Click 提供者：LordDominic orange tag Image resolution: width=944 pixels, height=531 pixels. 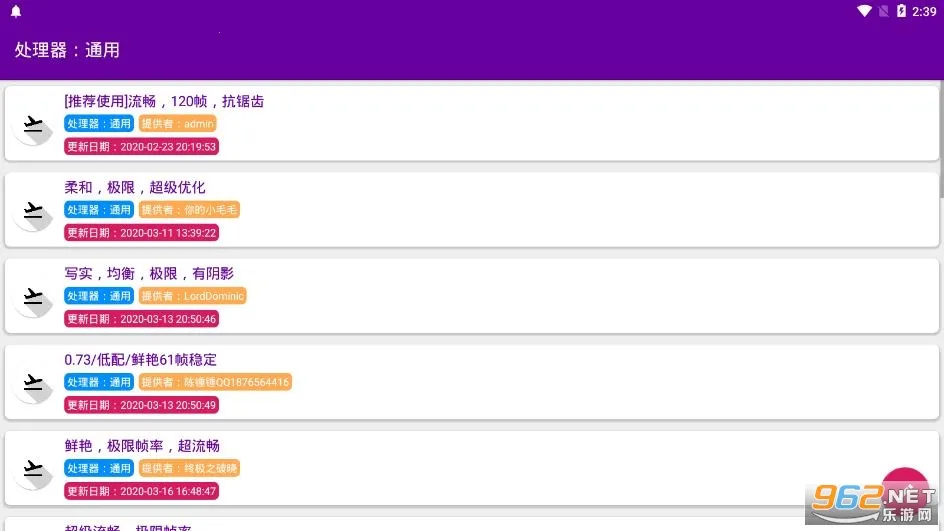(192, 296)
